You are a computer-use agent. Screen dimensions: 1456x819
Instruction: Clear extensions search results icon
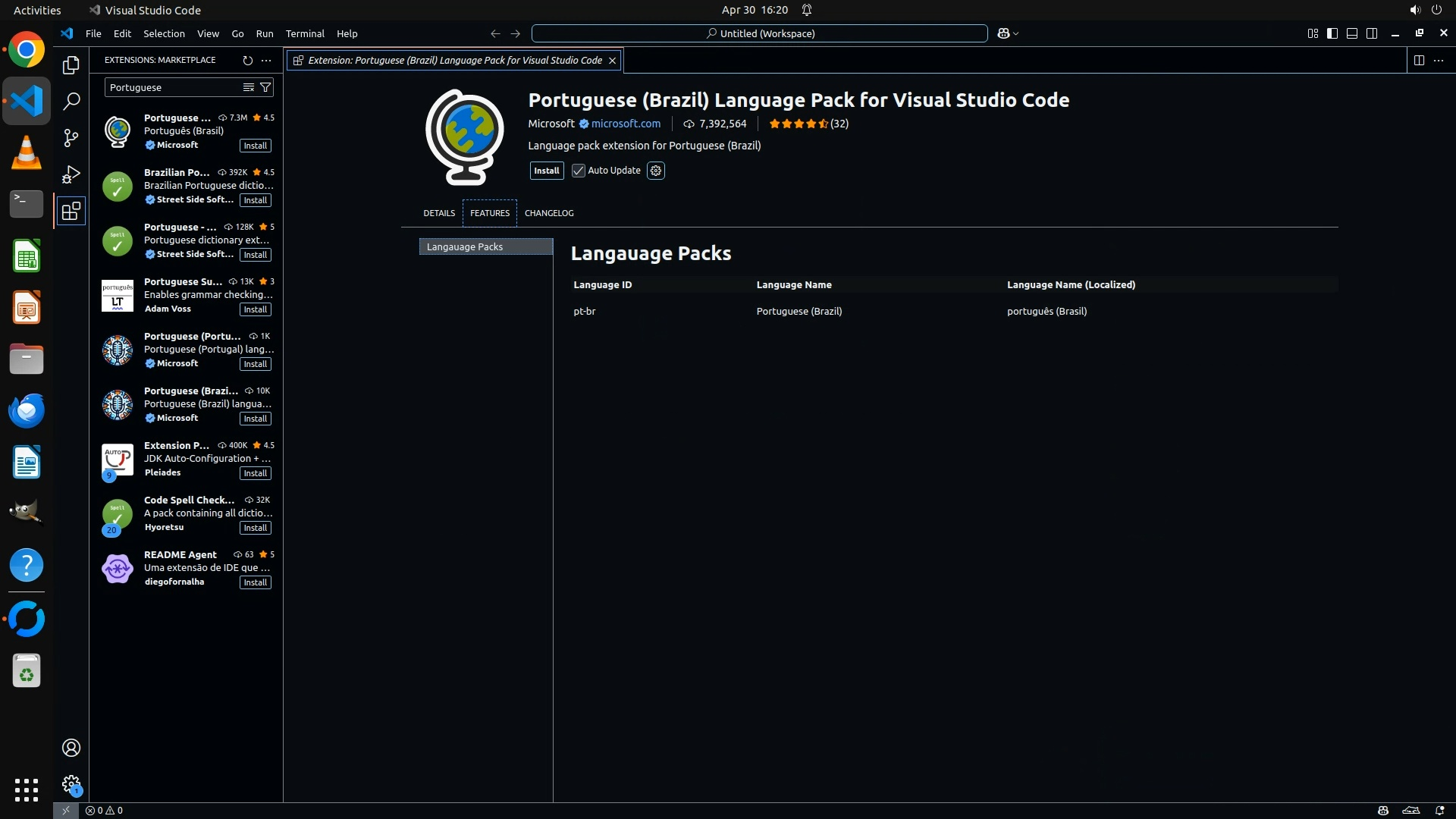click(248, 87)
